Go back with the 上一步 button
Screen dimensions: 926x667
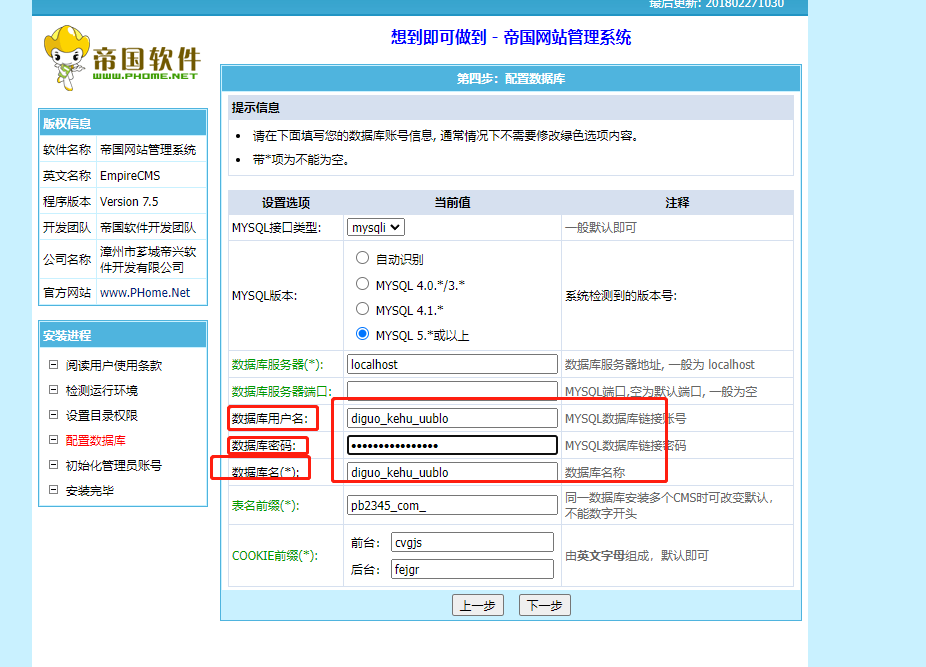(x=478, y=605)
